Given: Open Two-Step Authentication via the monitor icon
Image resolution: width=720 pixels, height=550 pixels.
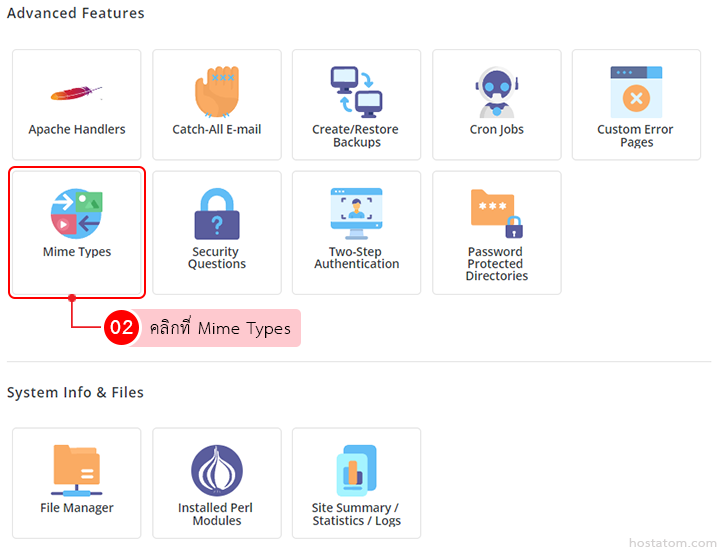Looking at the screenshot, I should (x=357, y=214).
